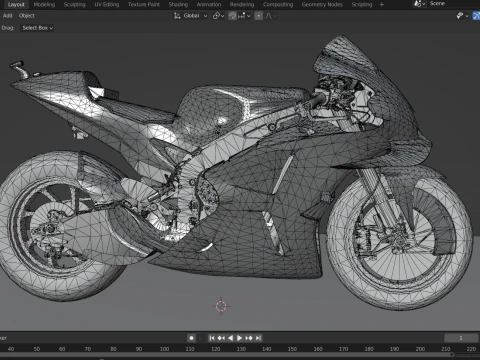Play the animation in reverse
480x360 pixels.
230,338
